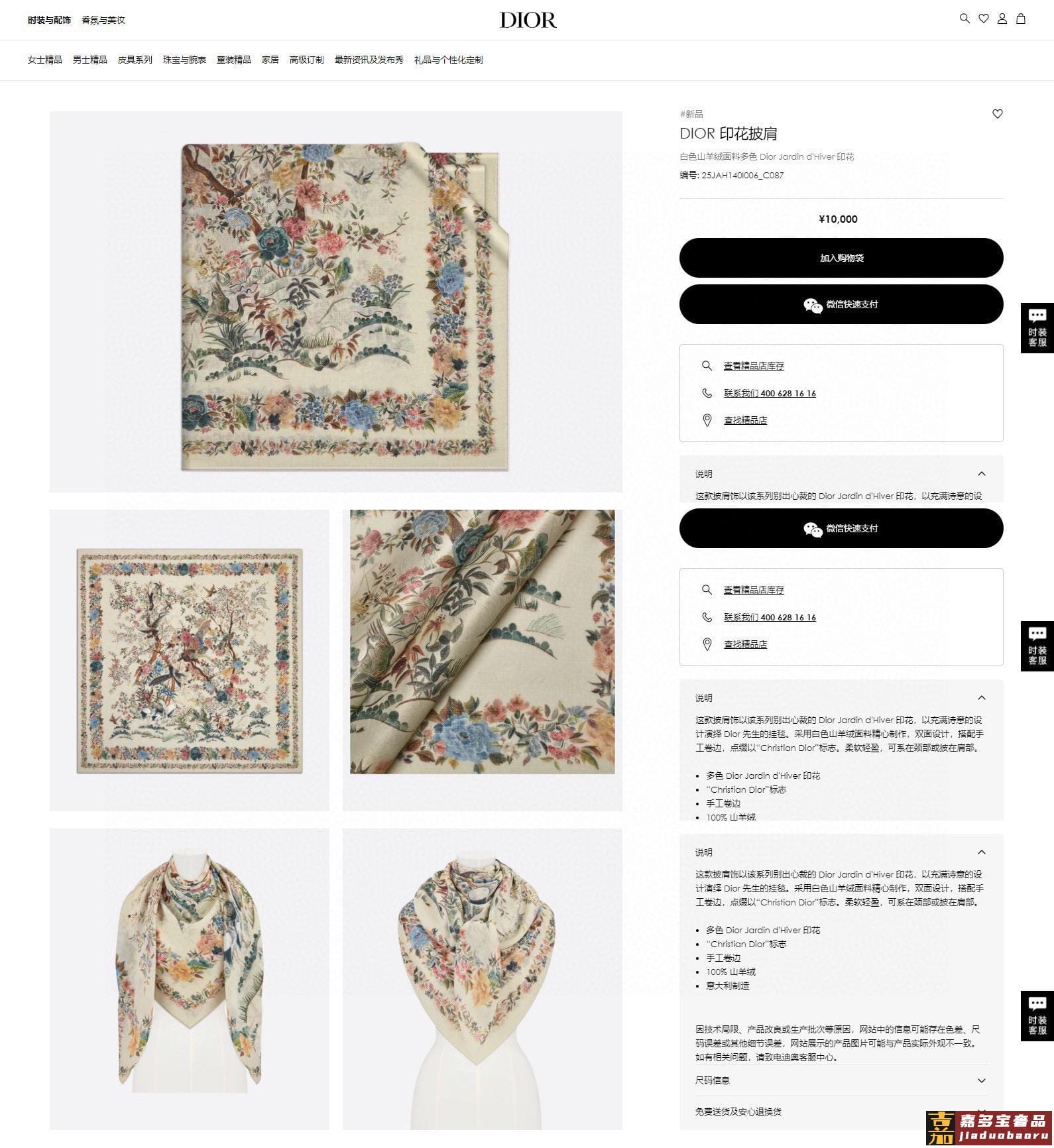This screenshot has width=1054, height=1148.
Task: Open the wishlist heart icon in header
Action: (984, 19)
